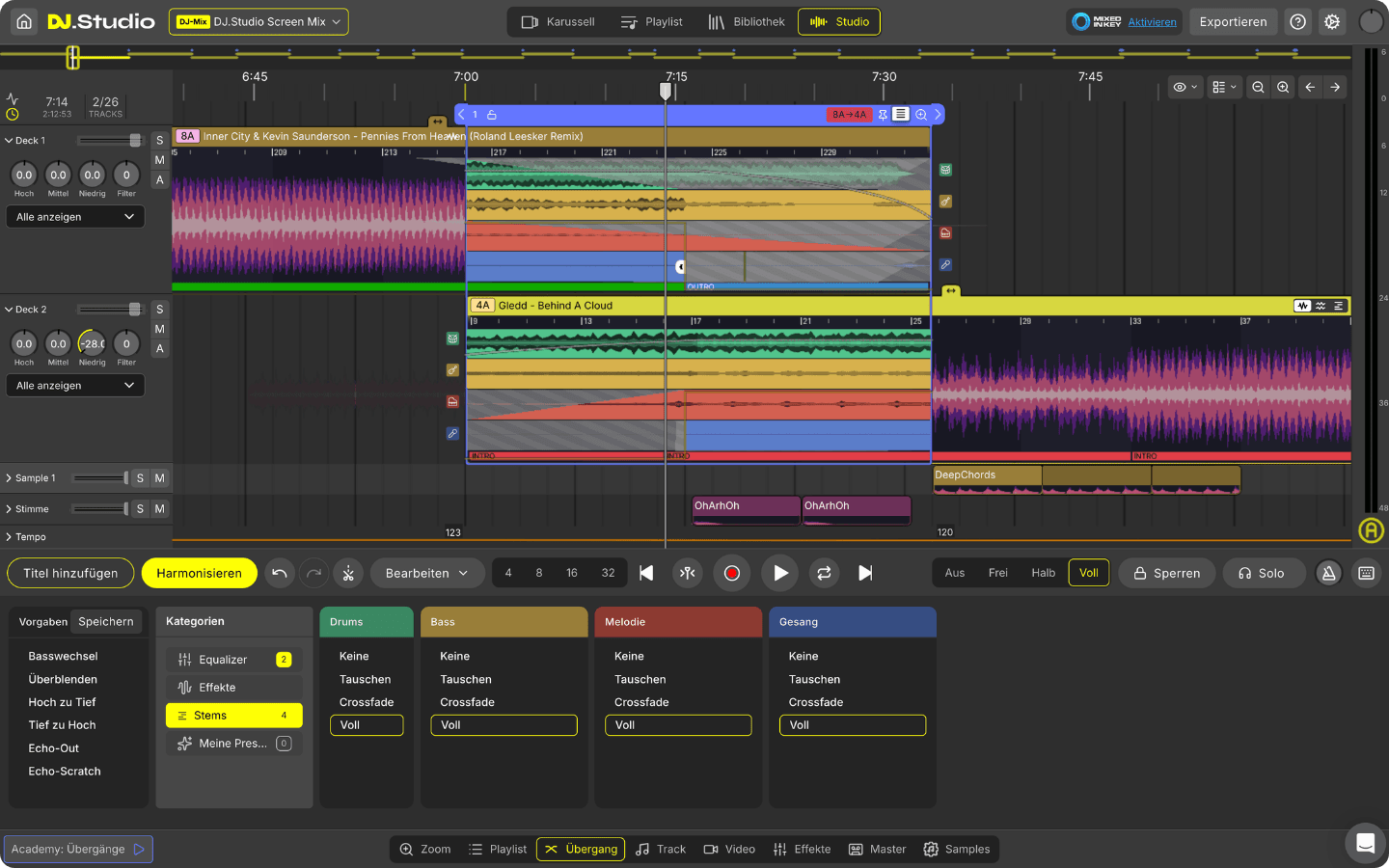Viewport: 1389px width, 868px height.
Task: Click Titel hinzufügen
Action: (70, 573)
